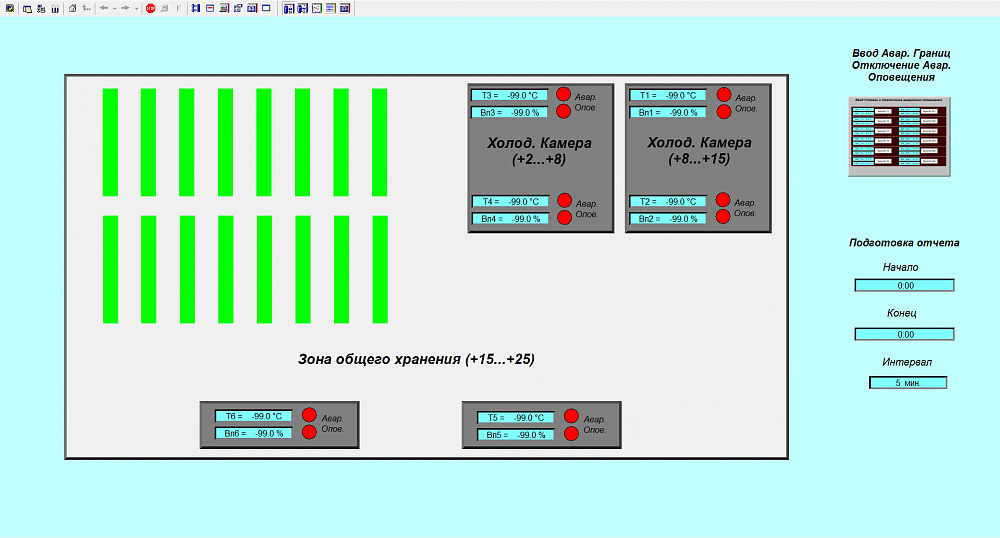Click the up-level arrow icon beside the home icon
The height and width of the screenshot is (538, 1000).
click(x=86, y=8)
